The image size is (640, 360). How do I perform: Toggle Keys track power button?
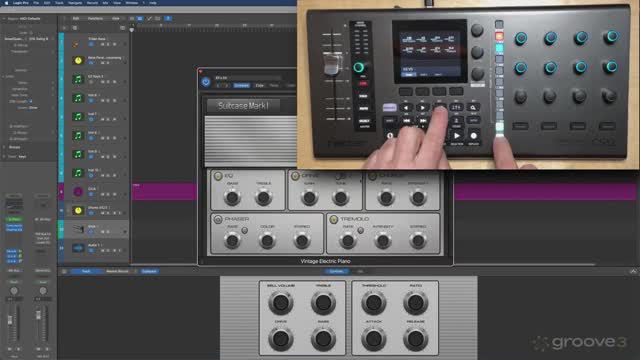[91, 231]
